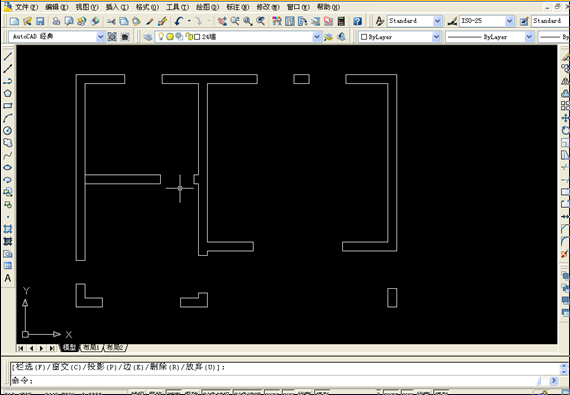Switch to the 布局2 layout tab
570x395 pixels.
(x=115, y=347)
